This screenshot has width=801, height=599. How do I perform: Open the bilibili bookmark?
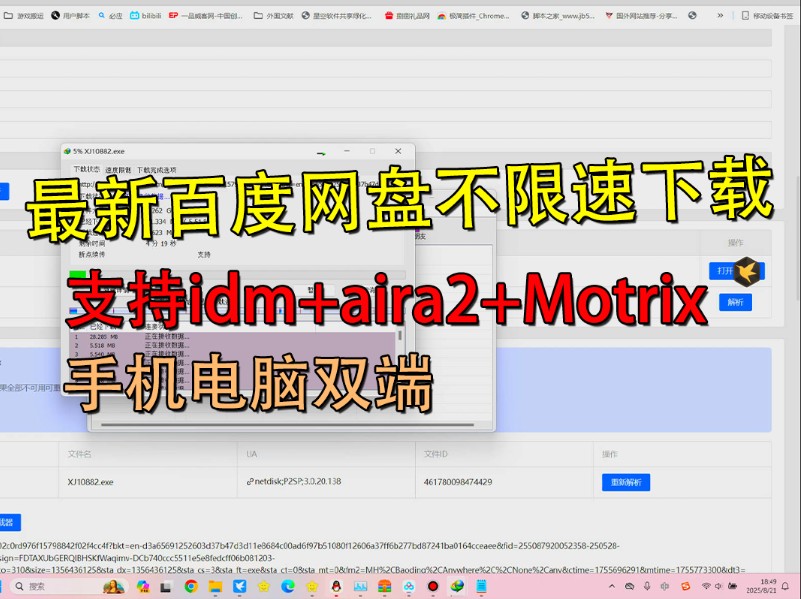tap(146, 16)
